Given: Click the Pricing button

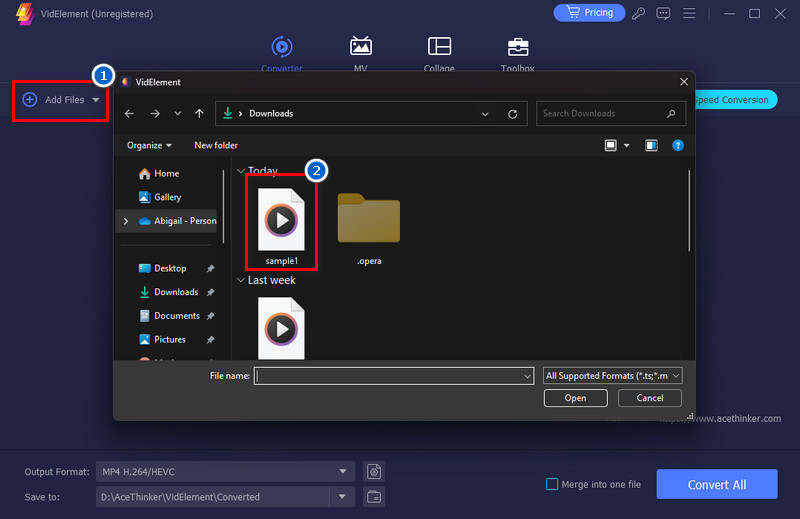Looking at the screenshot, I should click(x=589, y=13).
